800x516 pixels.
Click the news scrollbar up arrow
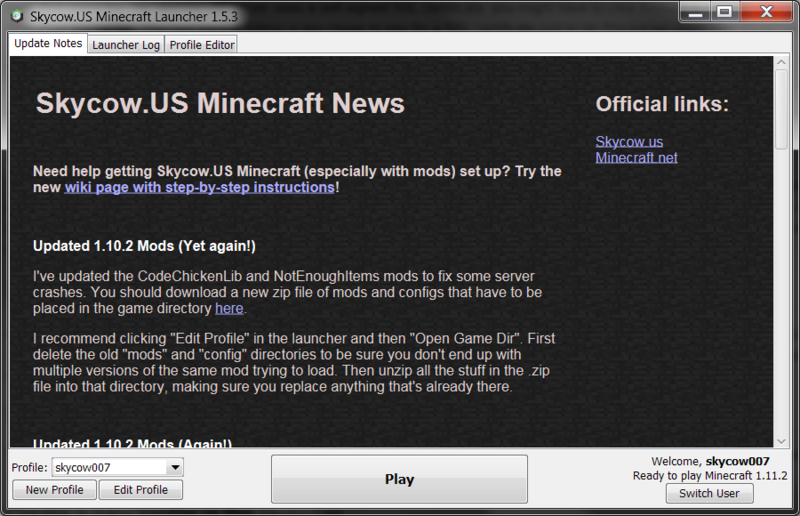[x=782, y=62]
